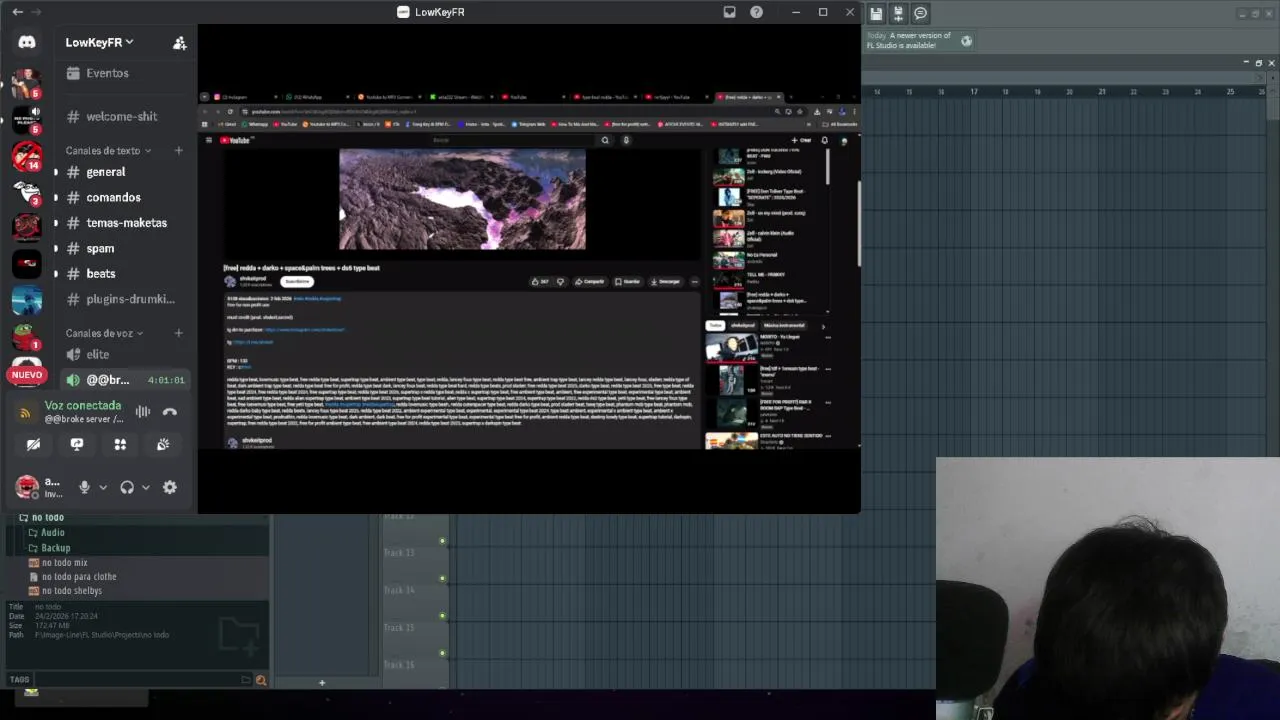This screenshot has width=1280, height=720.
Task: Click the search icon in FL browser tags bar
Action: click(261, 680)
